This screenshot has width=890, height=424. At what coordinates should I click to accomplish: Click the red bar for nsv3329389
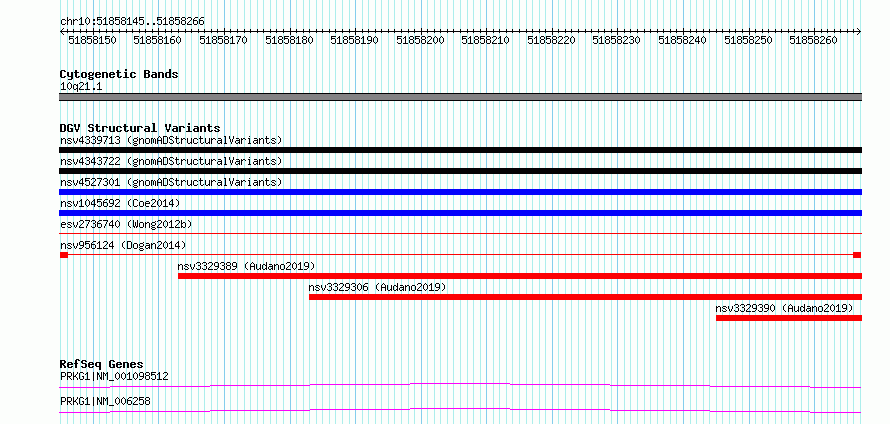(520, 276)
